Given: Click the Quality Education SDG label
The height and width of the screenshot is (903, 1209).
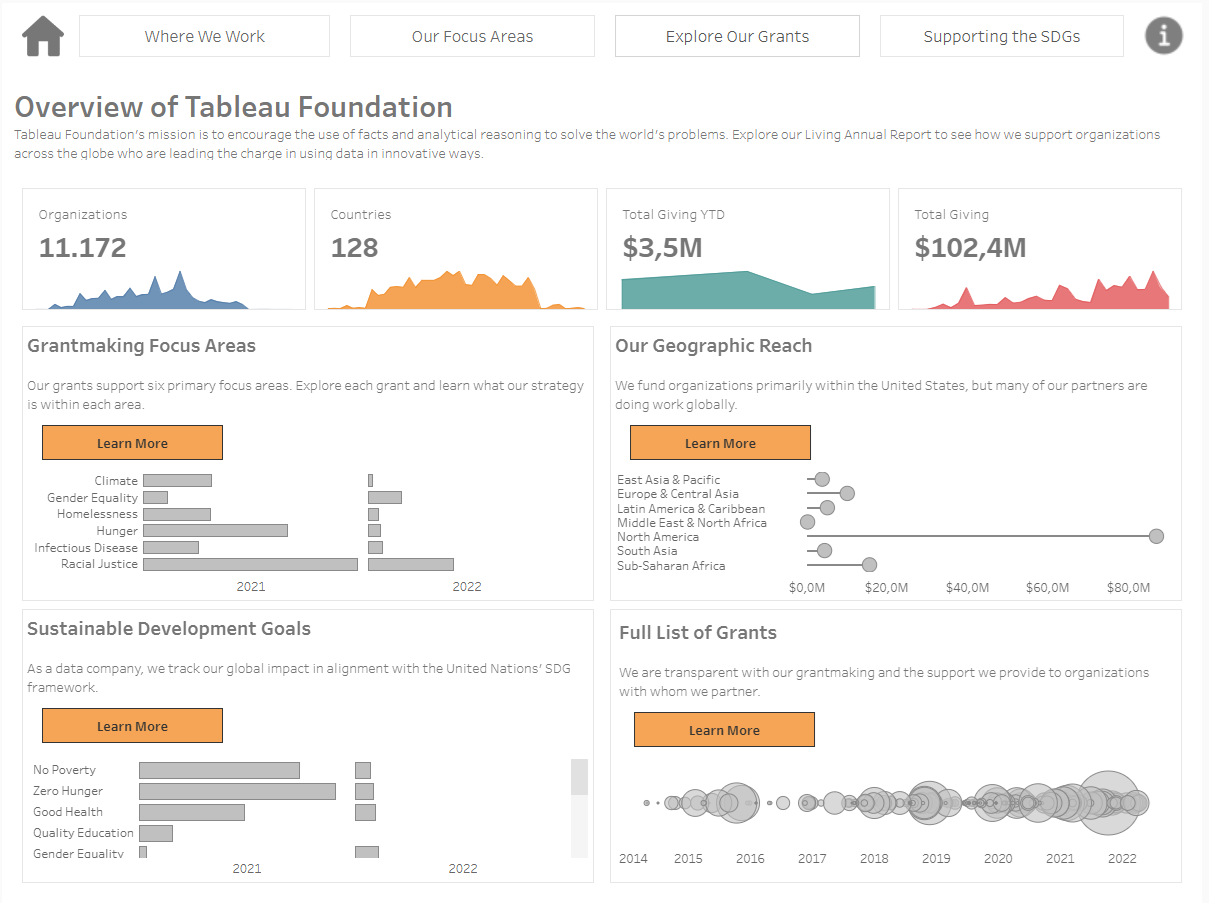Looking at the screenshot, I should tap(83, 833).
